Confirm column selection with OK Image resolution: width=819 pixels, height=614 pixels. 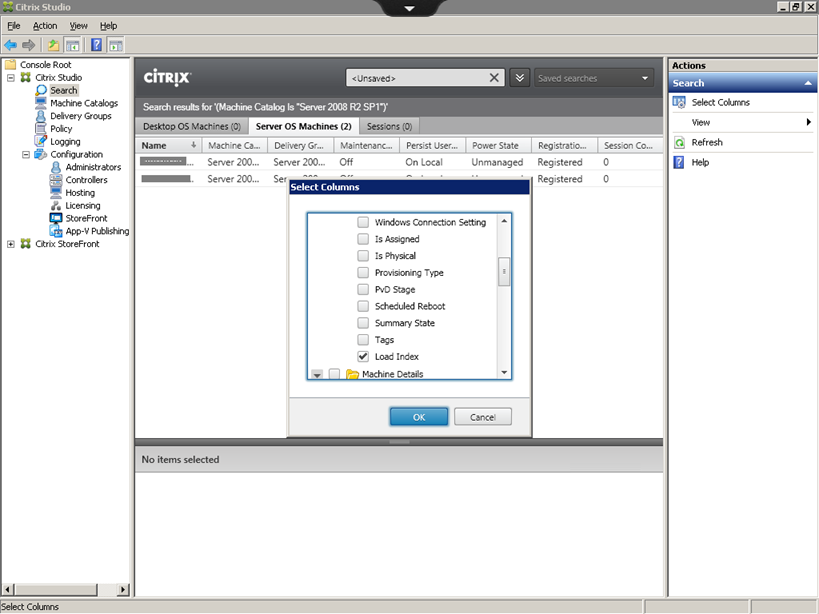419,417
